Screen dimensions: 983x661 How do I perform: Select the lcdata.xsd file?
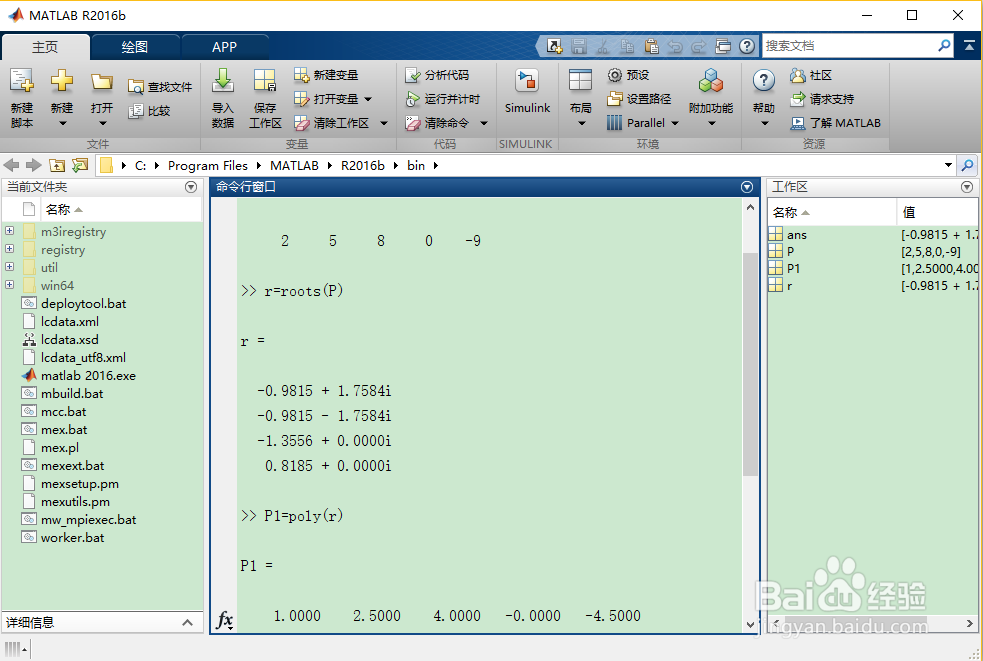coord(70,339)
